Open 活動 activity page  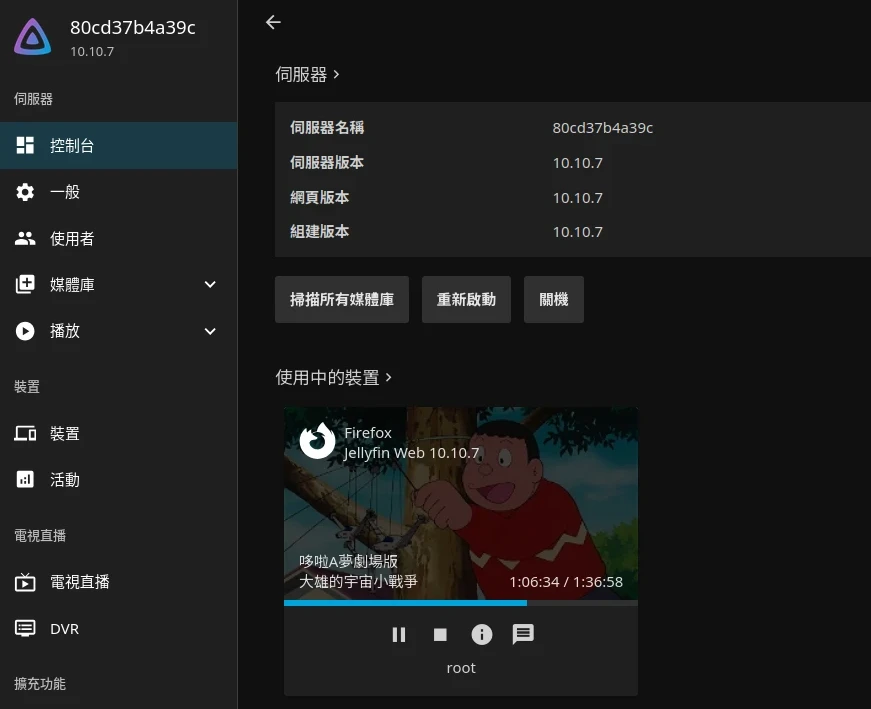click(x=64, y=480)
